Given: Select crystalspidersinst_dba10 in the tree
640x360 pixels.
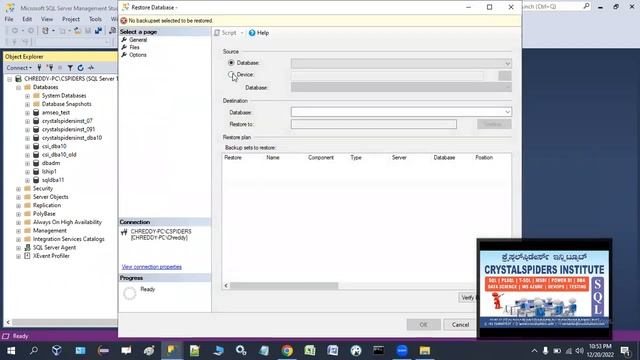Looking at the screenshot, I should pos(72,138).
